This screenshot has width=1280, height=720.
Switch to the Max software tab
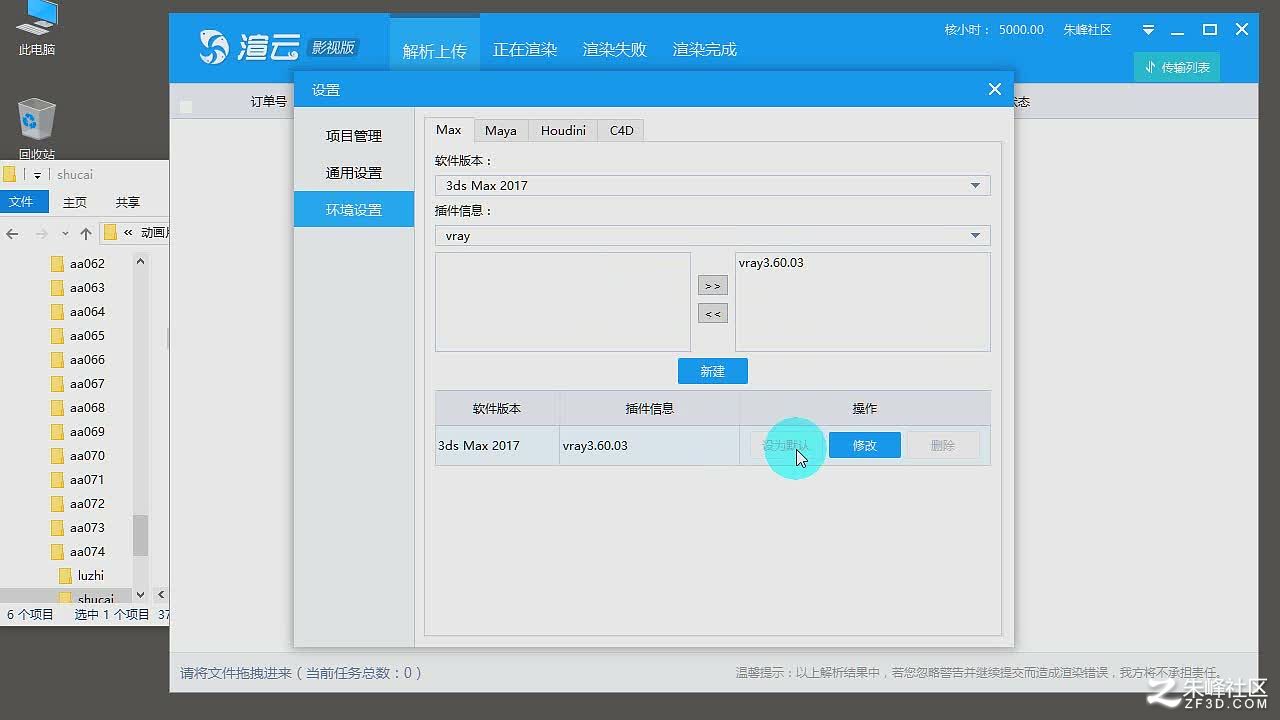pos(449,130)
